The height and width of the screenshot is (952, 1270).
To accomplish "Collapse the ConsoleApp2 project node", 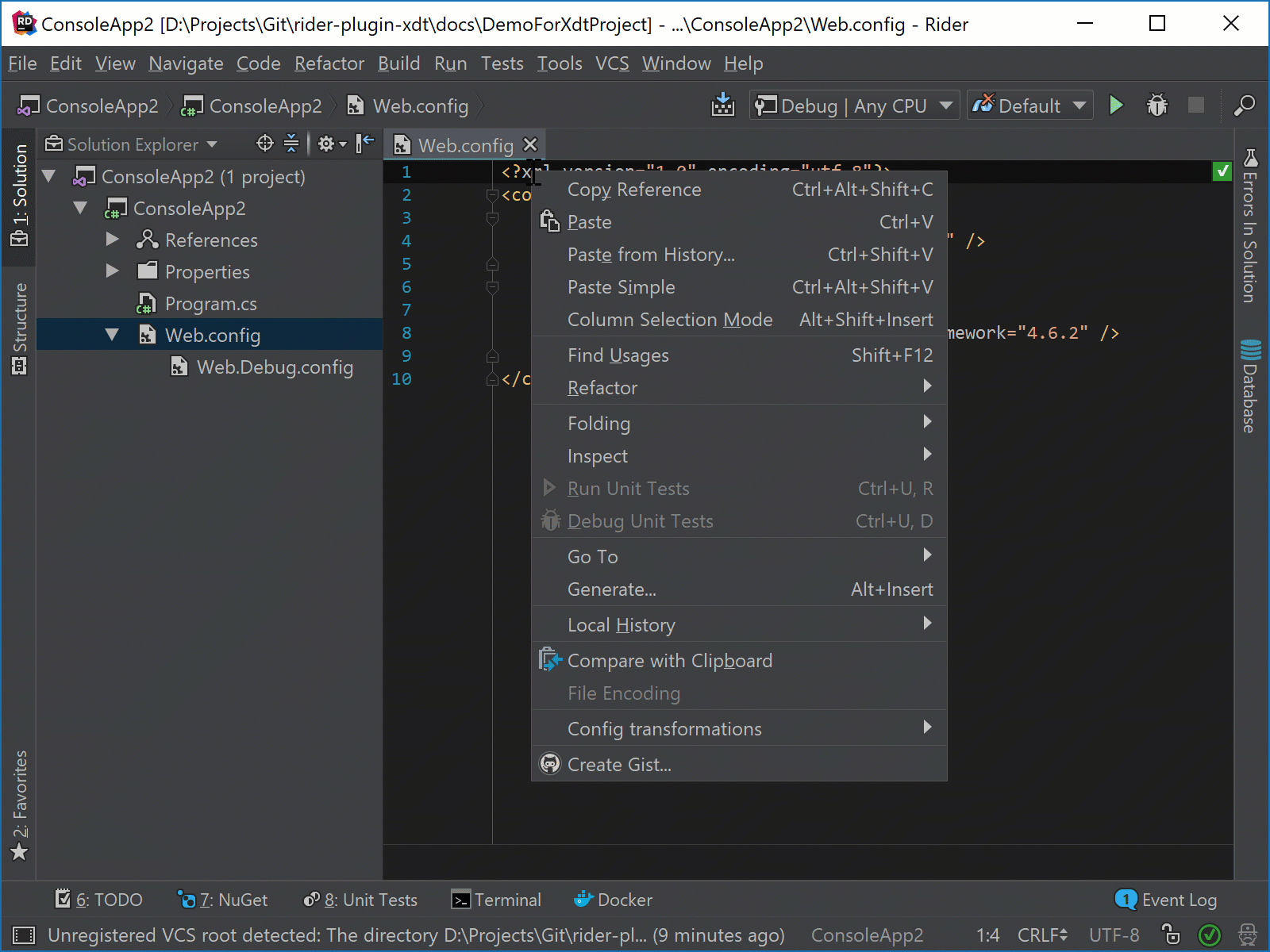I will point(79,208).
